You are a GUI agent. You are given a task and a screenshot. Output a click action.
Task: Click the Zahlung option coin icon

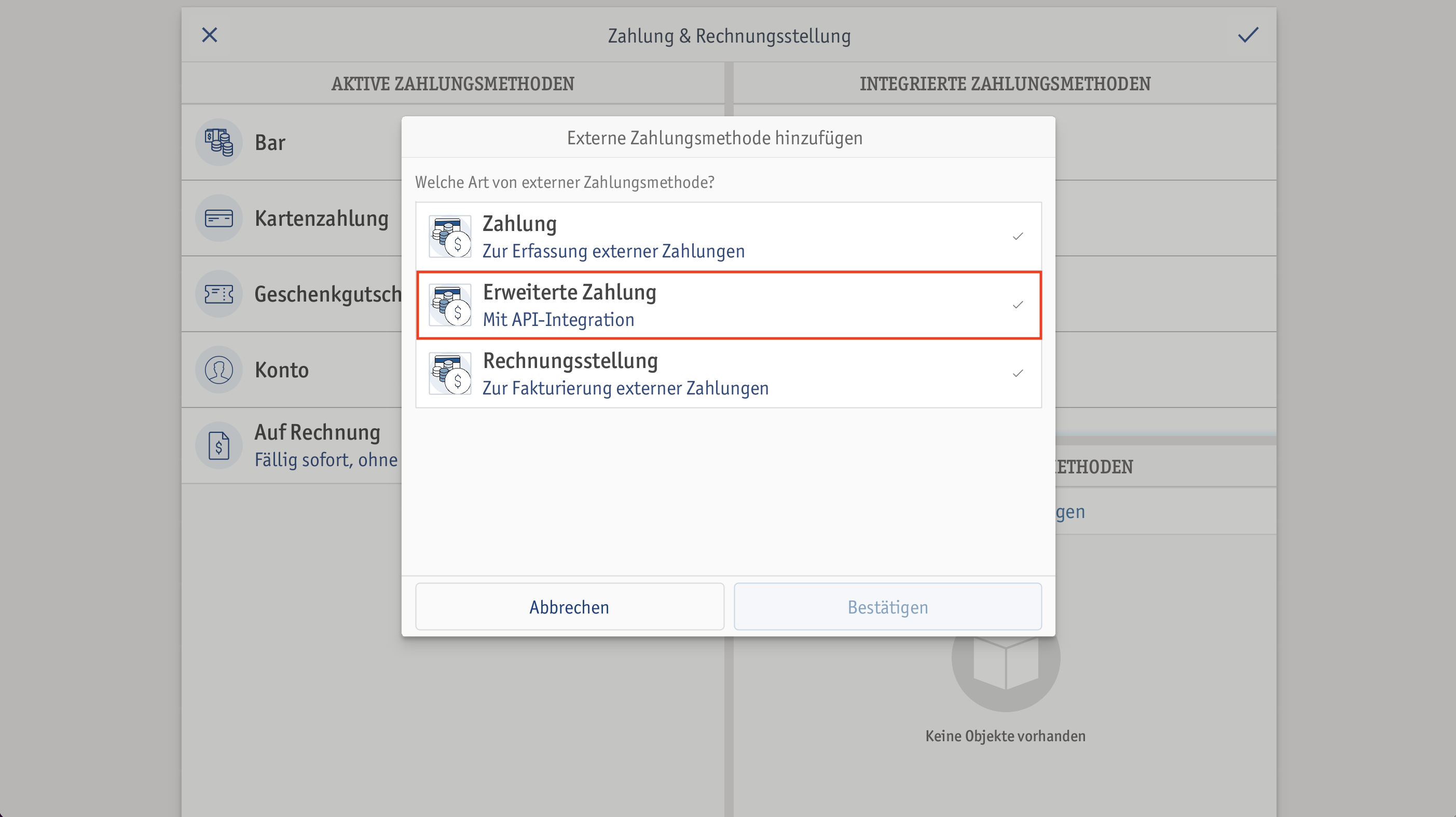[450, 236]
